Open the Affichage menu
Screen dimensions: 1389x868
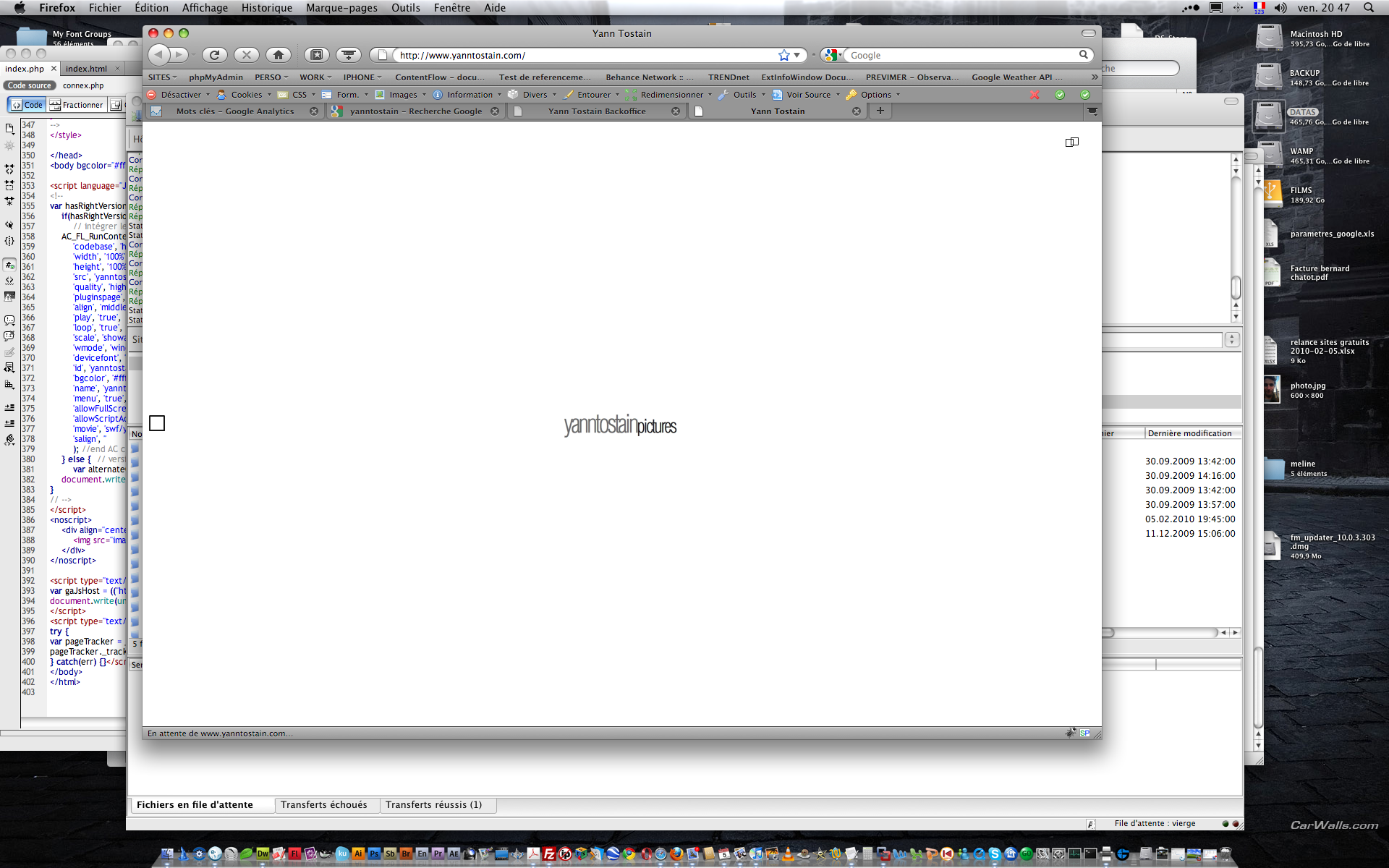[x=205, y=7]
